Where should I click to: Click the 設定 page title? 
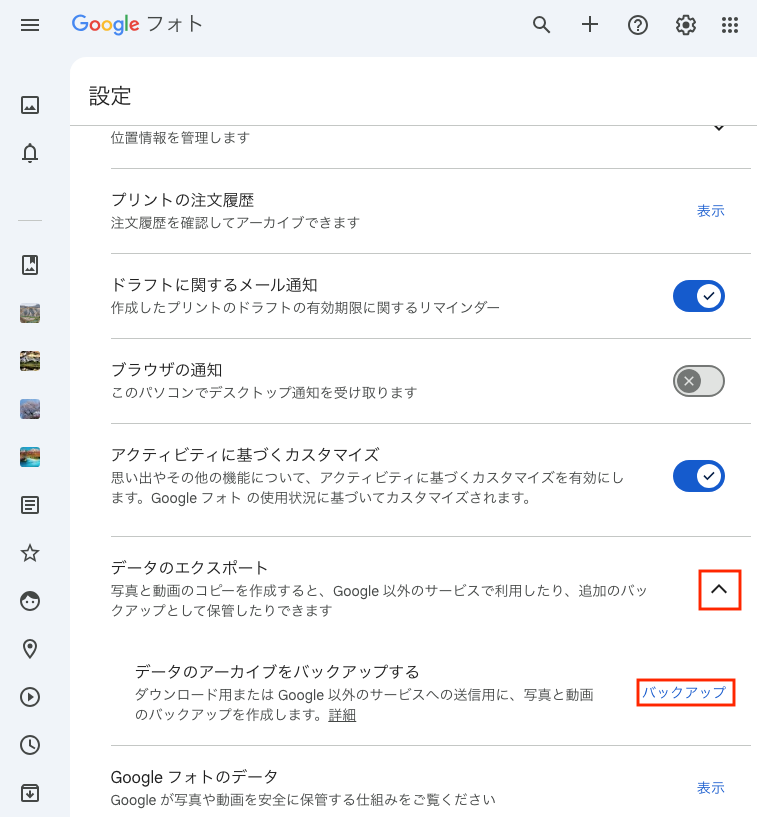pos(110,96)
